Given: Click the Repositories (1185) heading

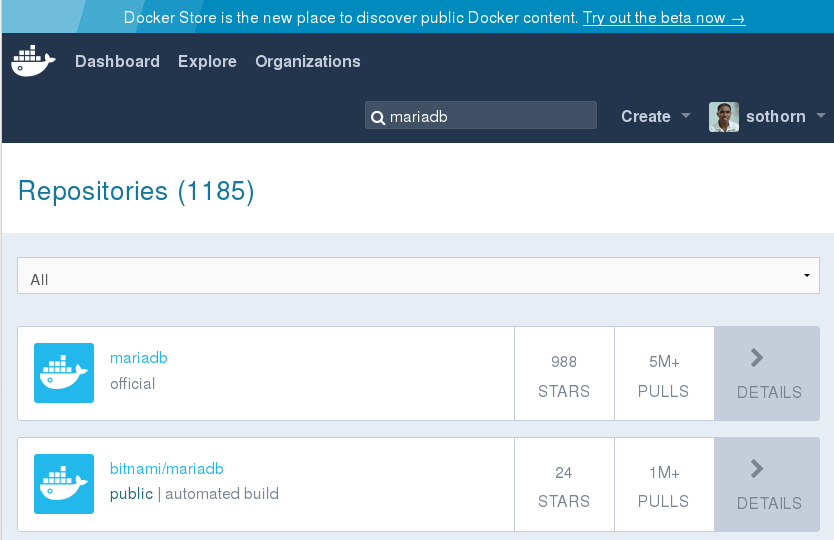Looking at the screenshot, I should (136, 191).
